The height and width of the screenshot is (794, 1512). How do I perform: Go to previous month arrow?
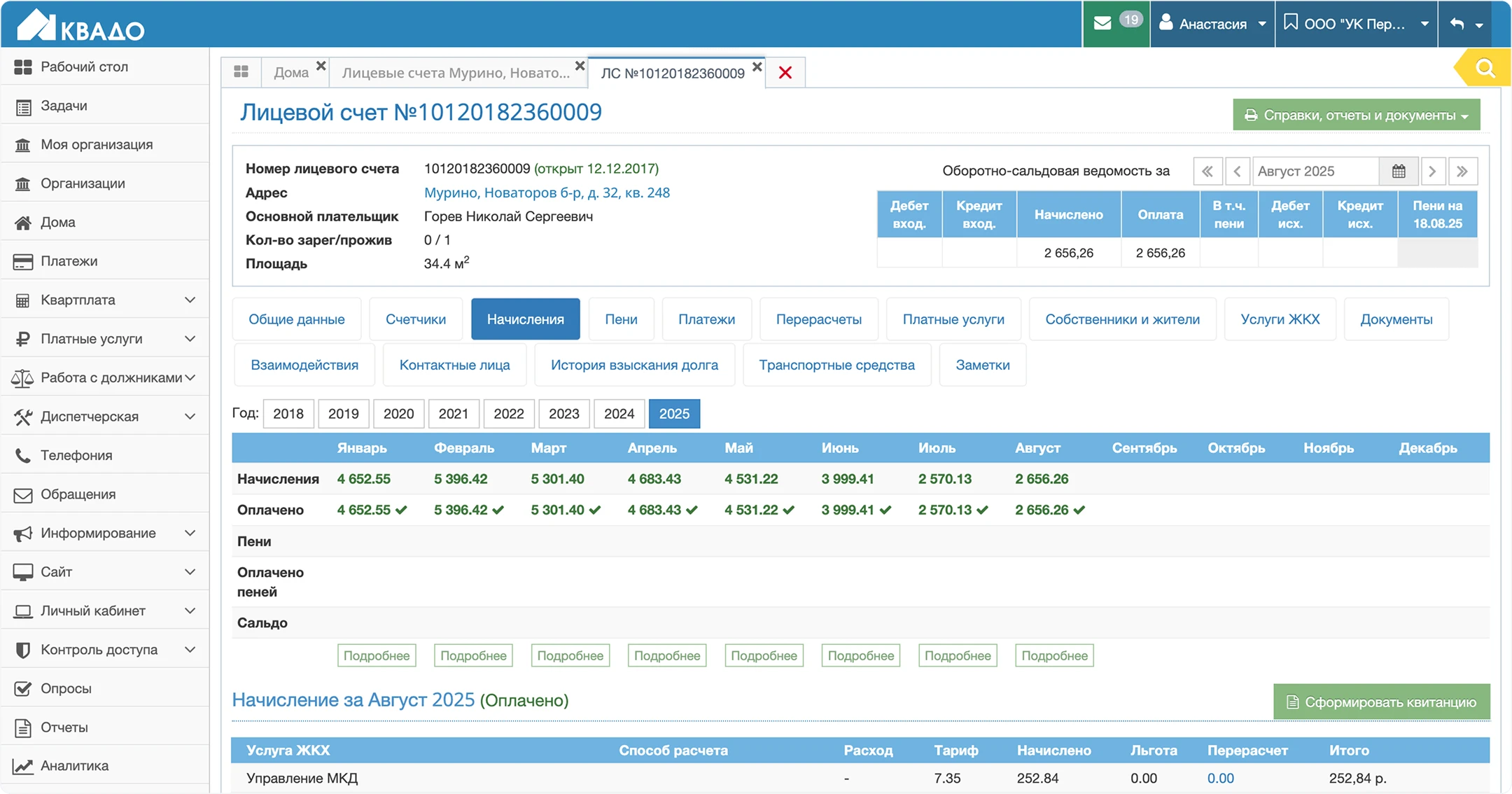(x=1237, y=172)
